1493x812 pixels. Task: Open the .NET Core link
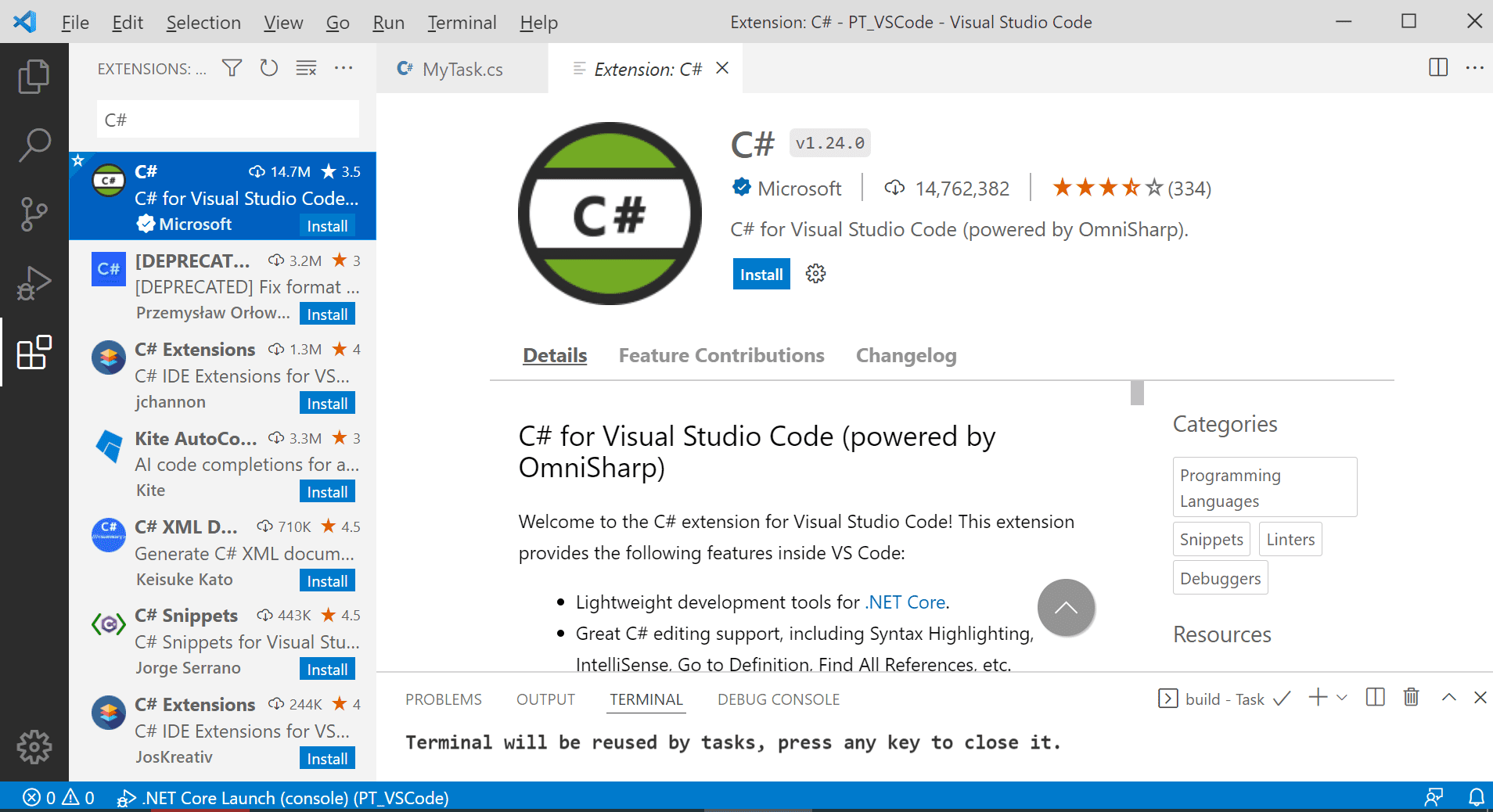(x=906, y=602)
